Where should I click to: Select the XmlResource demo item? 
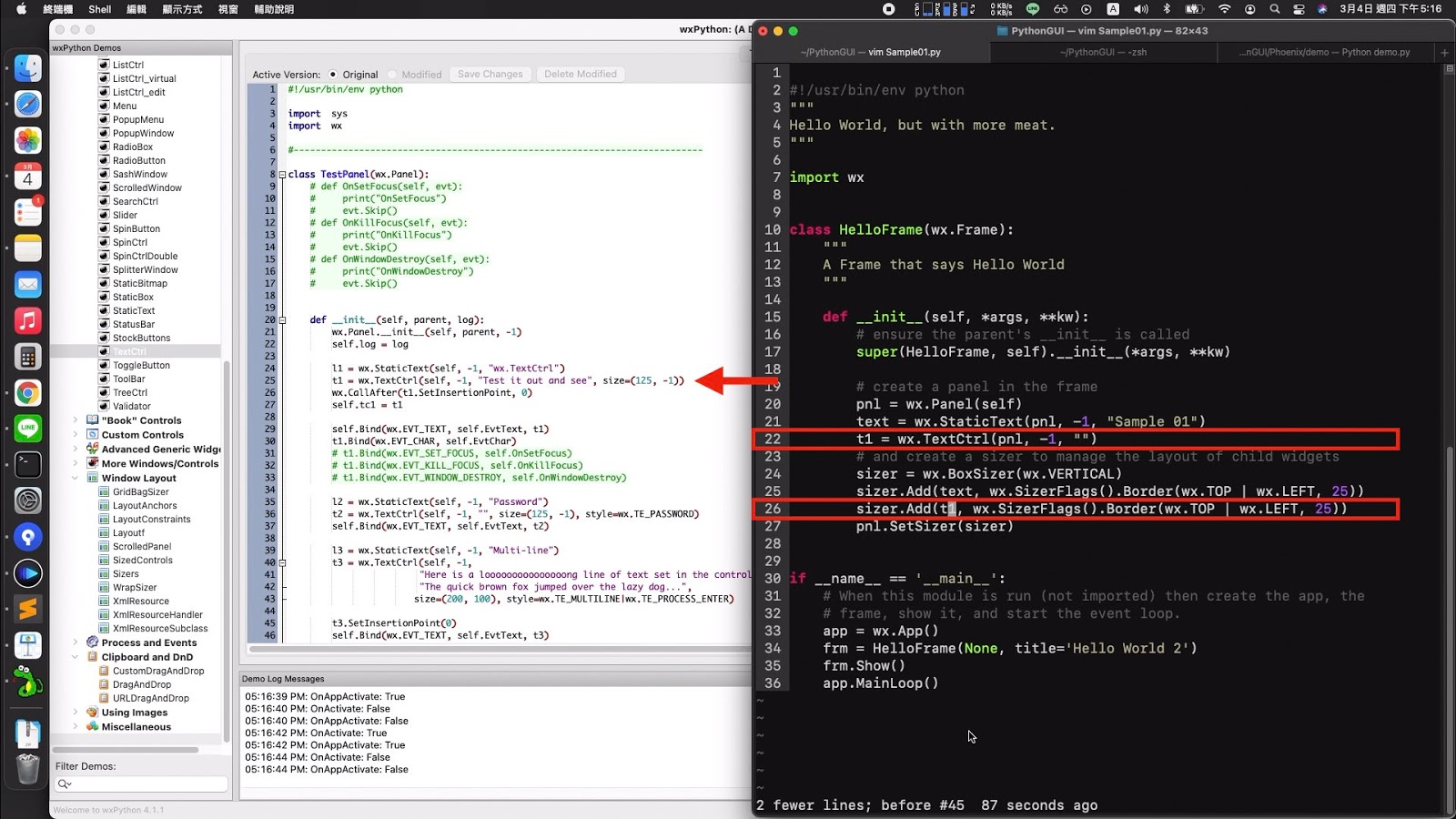pos(140,601)
